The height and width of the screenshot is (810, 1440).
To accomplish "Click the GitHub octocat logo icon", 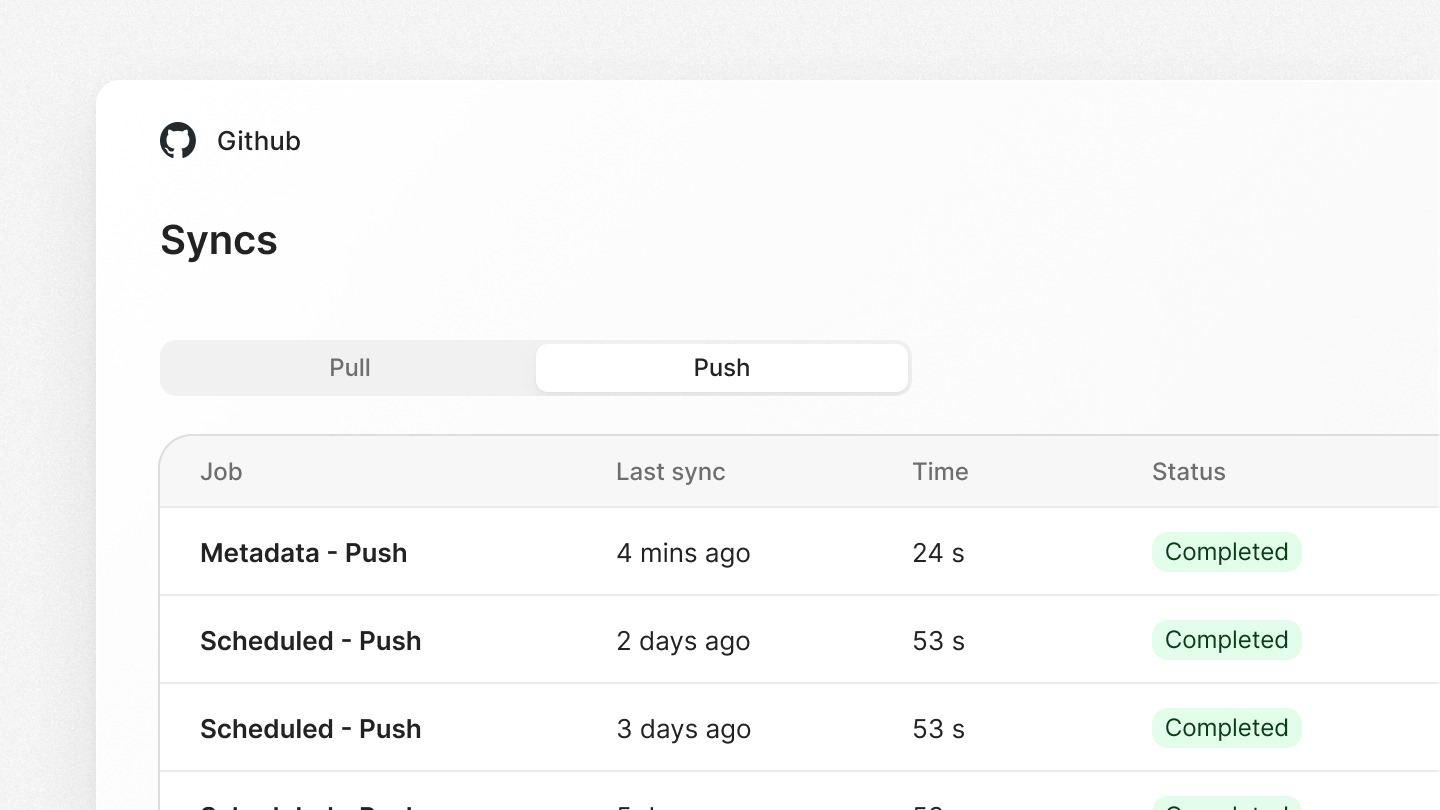I will (x=178, y=141).
